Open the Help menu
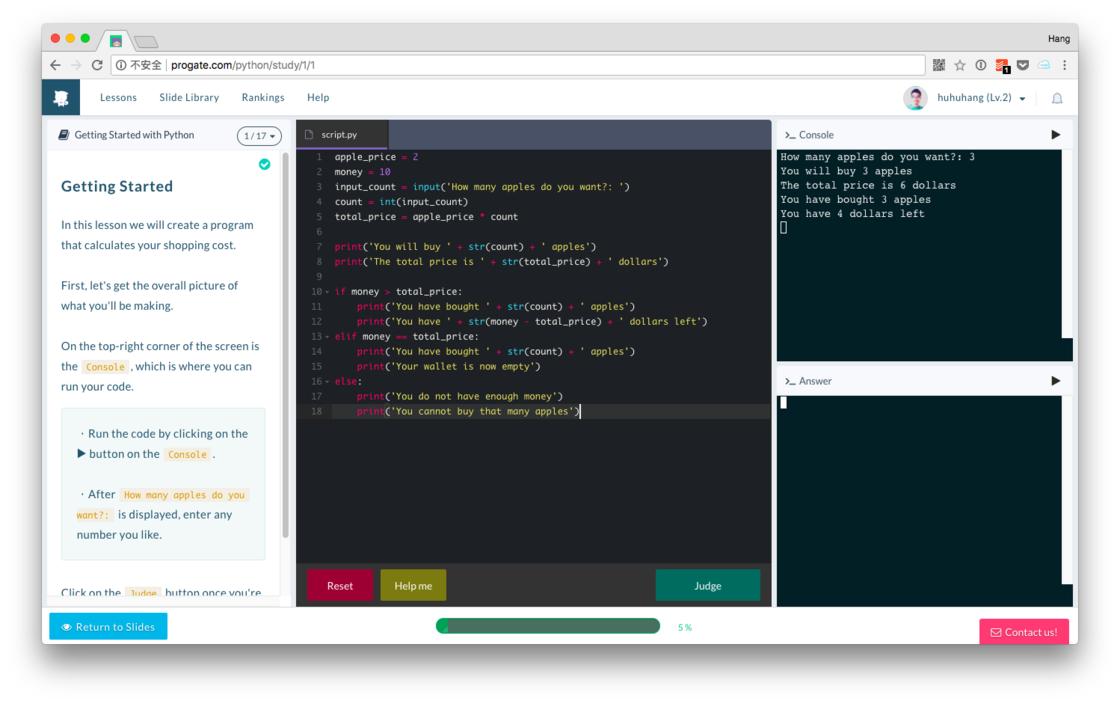 click(318, 98)
